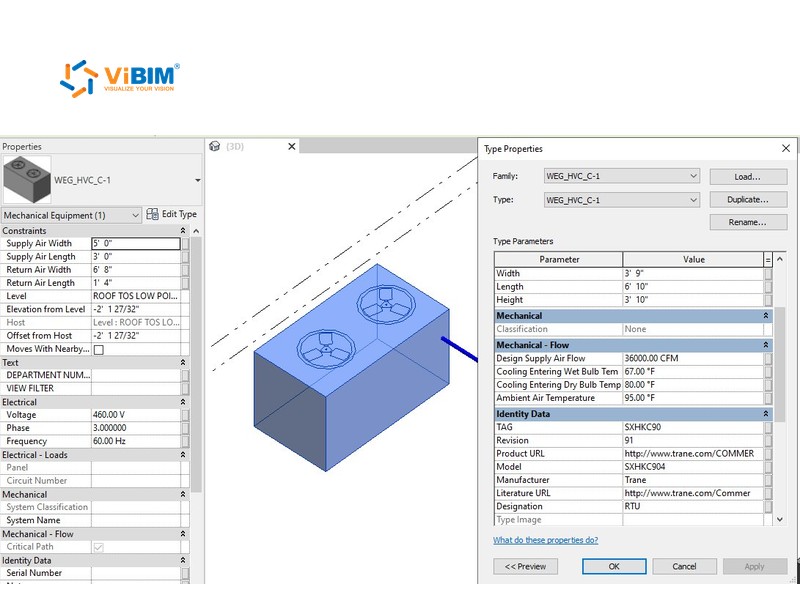Click the Parameter column header
The image size is (800, 600).
click(x=559, y=259)
